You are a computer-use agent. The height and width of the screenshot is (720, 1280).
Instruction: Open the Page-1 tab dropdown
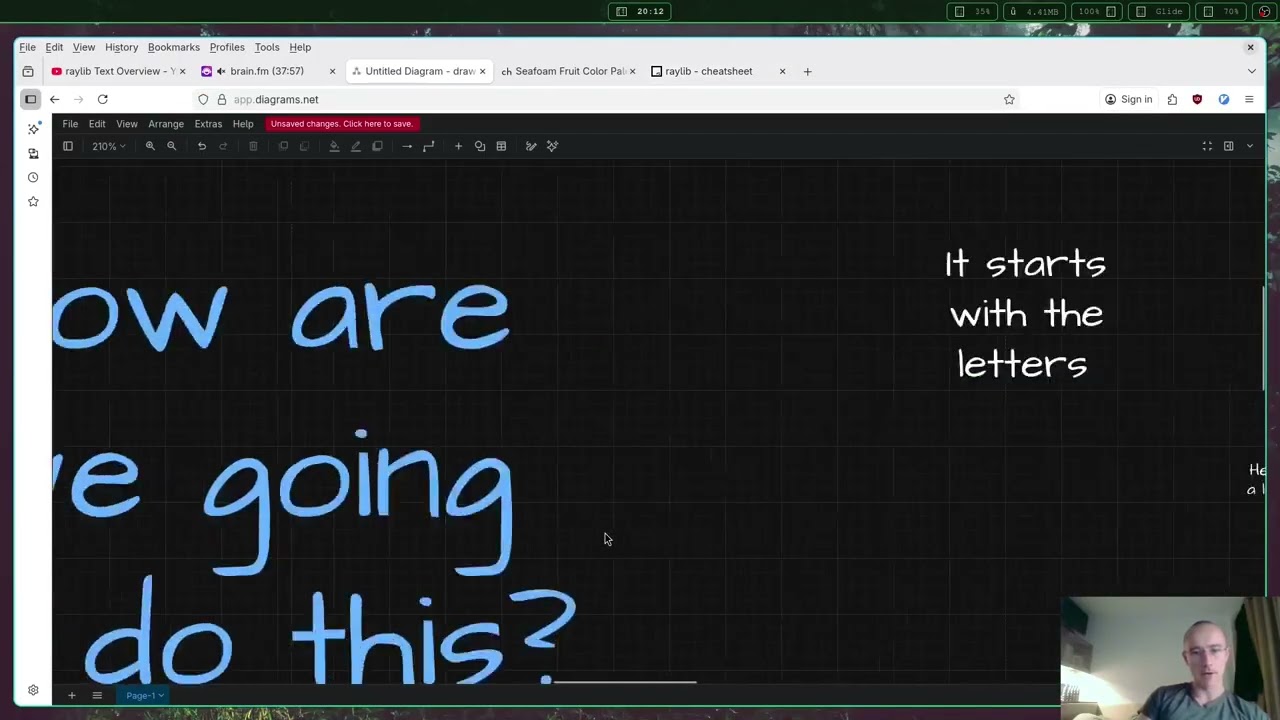click(145, 695)
